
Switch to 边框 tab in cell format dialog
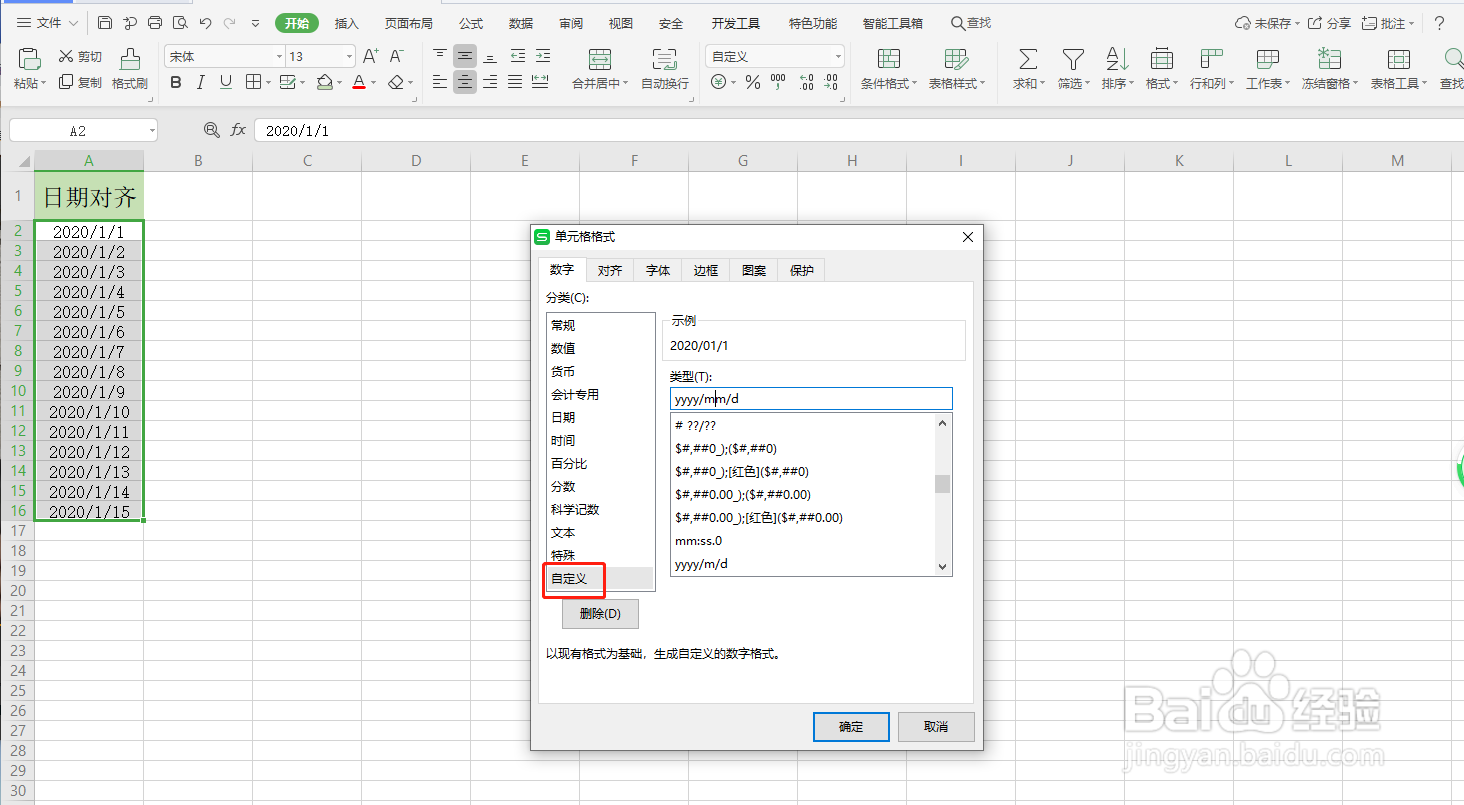click(706, 270)
